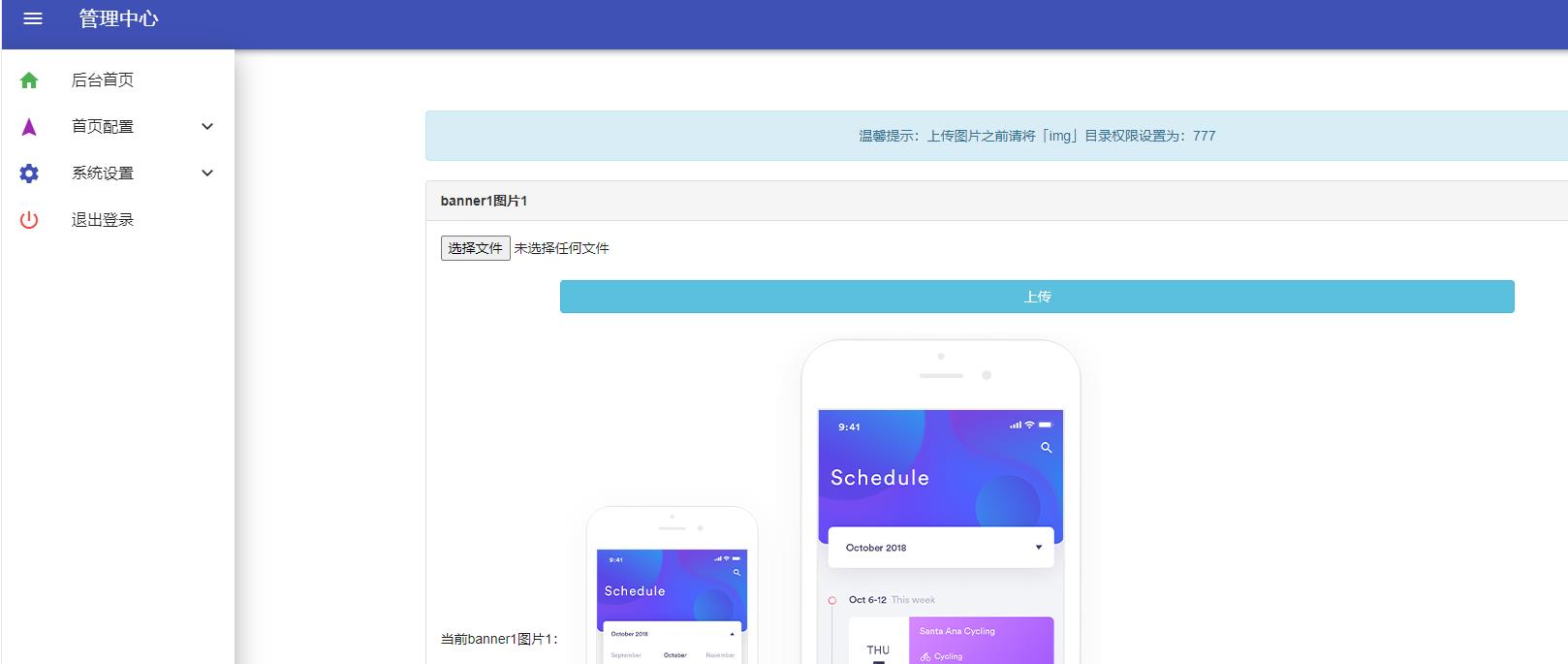
Task: Click the 系统设置 gear icon
Action: (x=29, y=174)
